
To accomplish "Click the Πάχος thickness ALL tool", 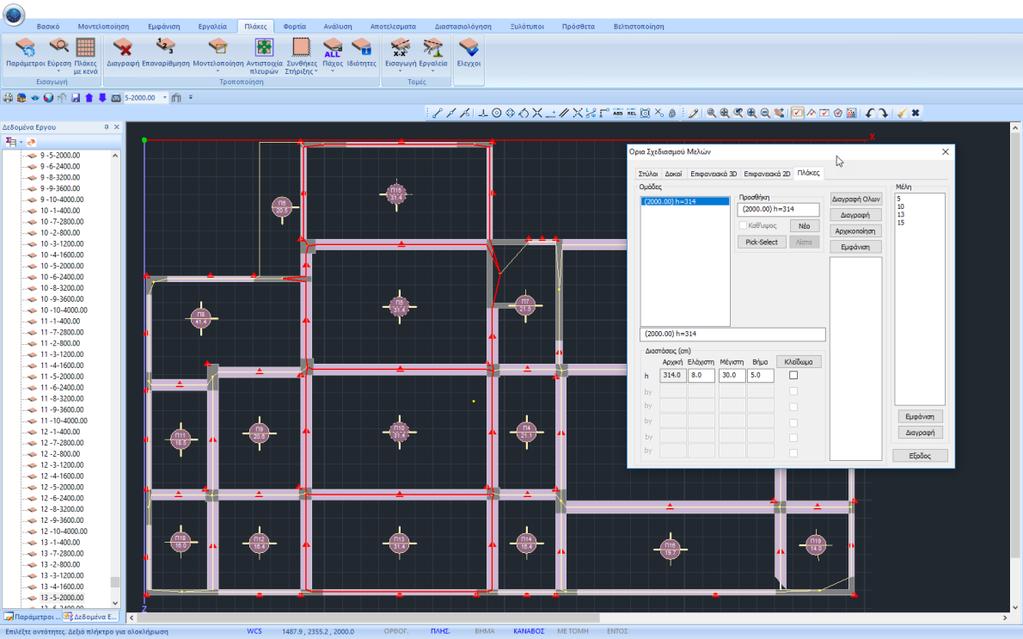I will (x=332, y=52).
